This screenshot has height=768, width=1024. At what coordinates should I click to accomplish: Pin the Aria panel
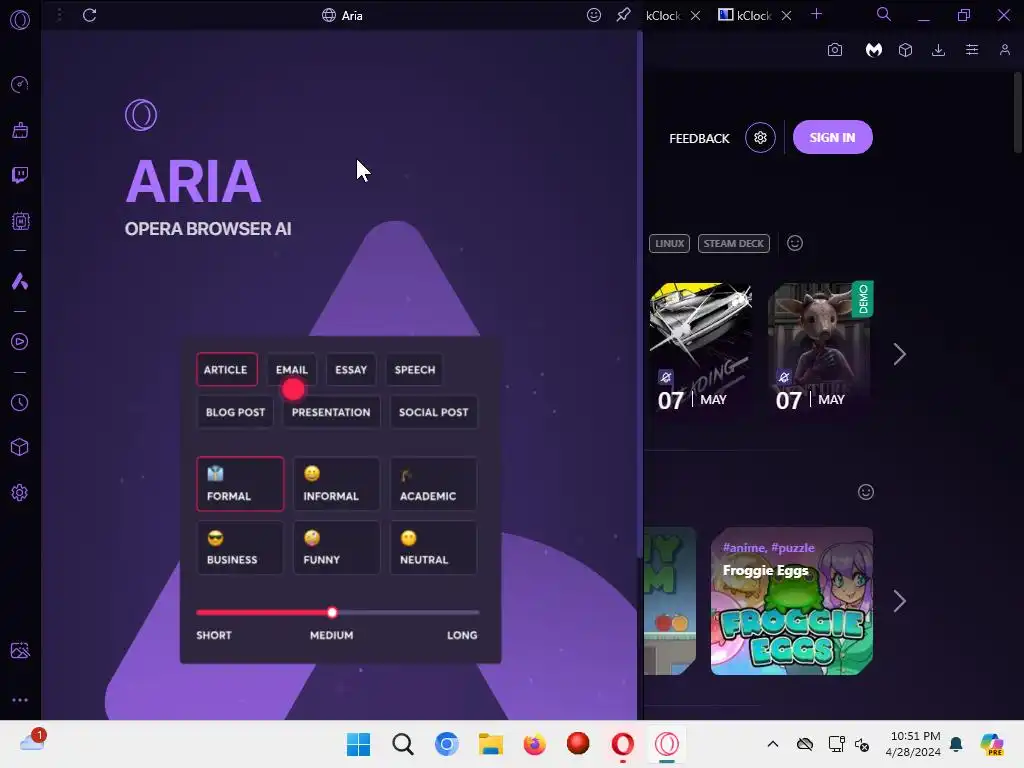pos(624,15)
